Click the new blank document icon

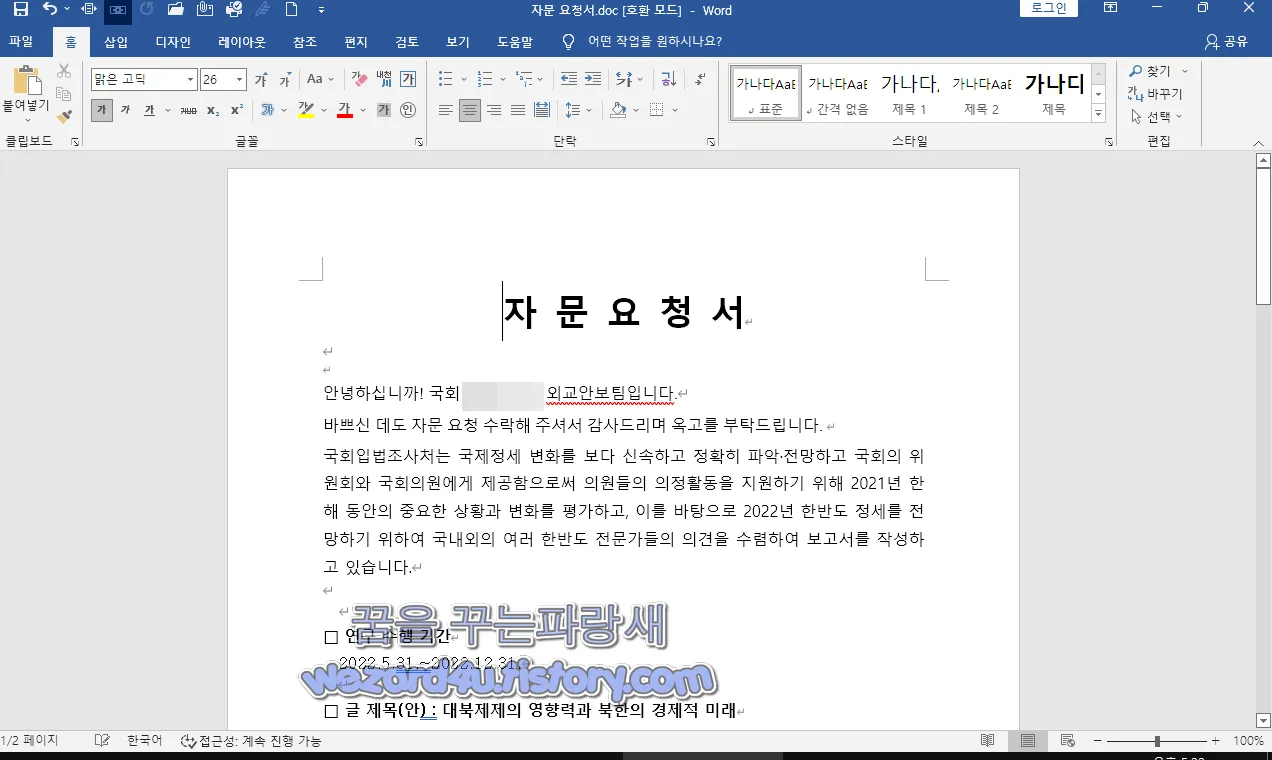click(292, 10)
